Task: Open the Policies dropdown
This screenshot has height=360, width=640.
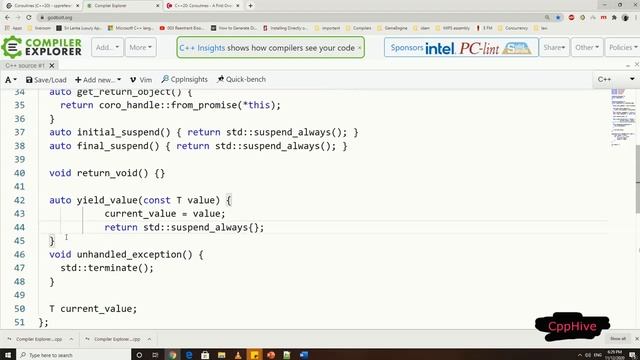Action: [x=622, y=47]
